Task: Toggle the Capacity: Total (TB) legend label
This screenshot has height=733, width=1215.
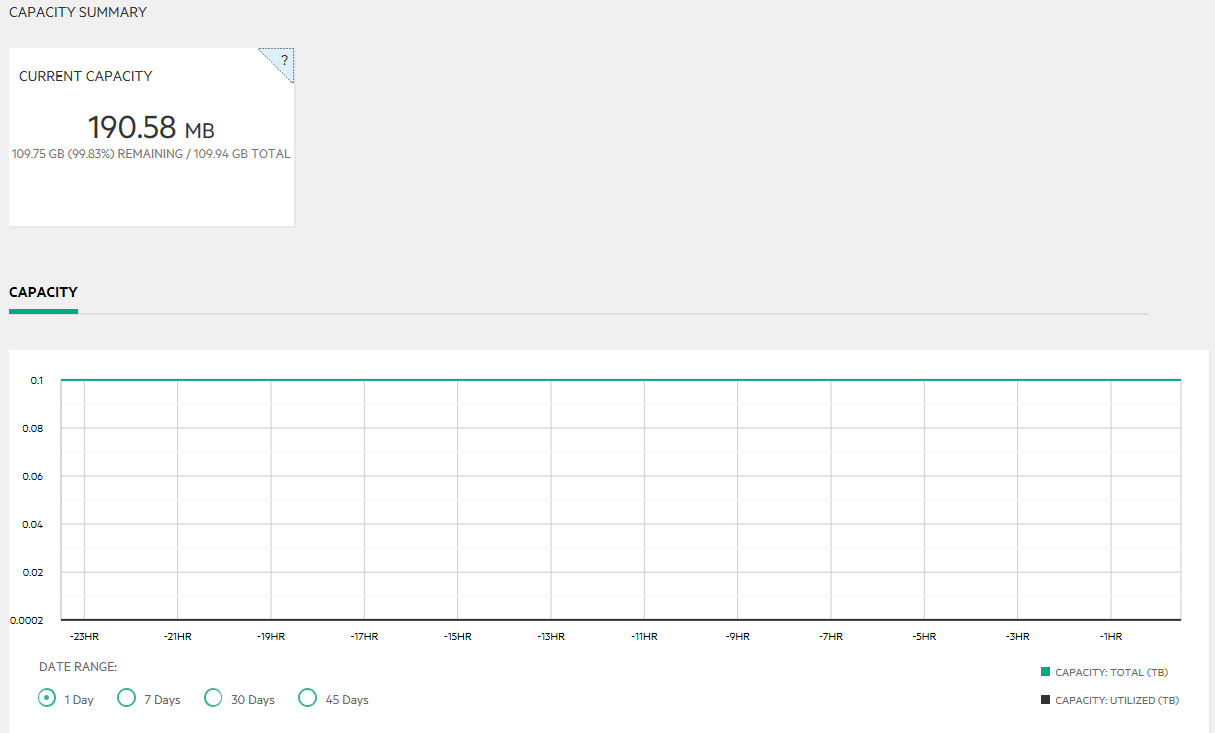Action: pyautogui.click(x=1111, y=673)
